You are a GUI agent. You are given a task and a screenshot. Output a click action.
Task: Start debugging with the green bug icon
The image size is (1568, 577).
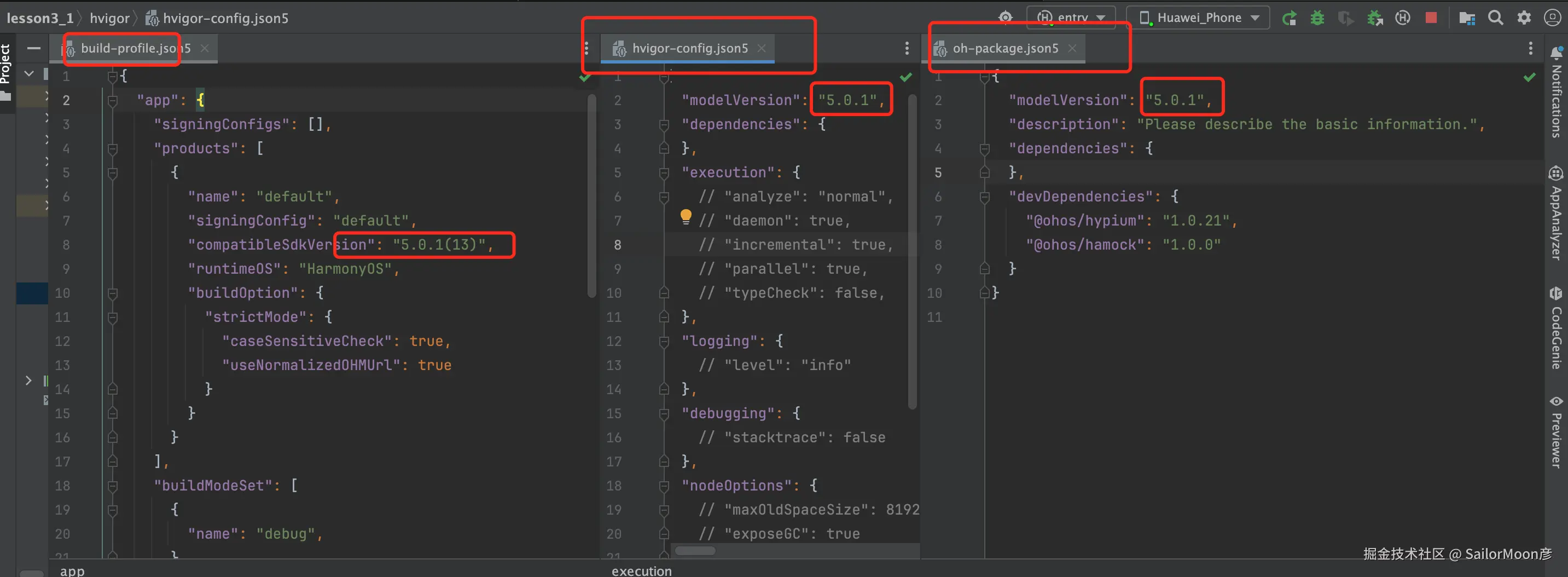pyautogui.click(x=1317, y=18)
